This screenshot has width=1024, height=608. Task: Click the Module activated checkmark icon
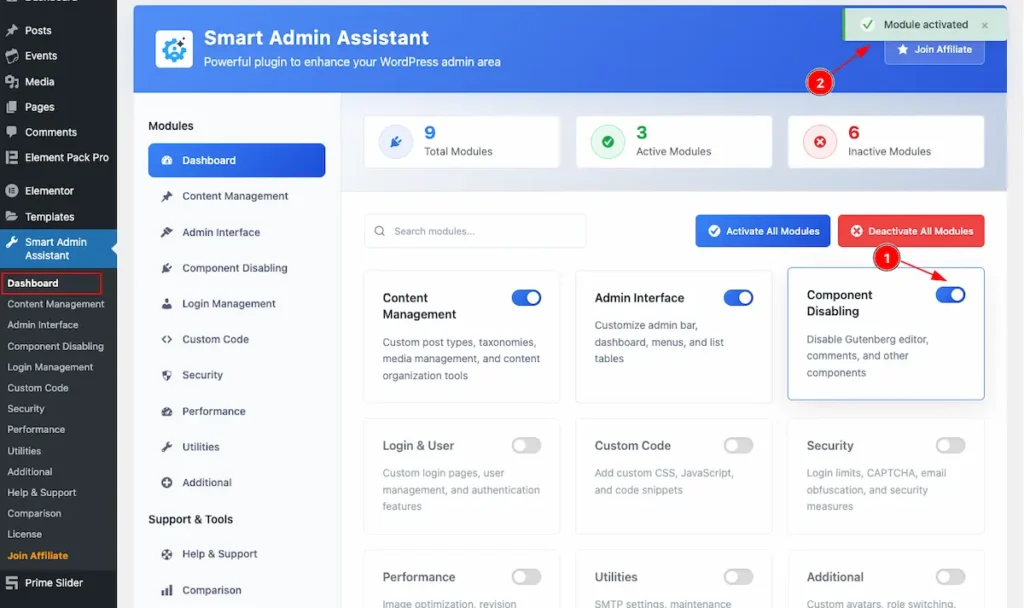(867, 25)
